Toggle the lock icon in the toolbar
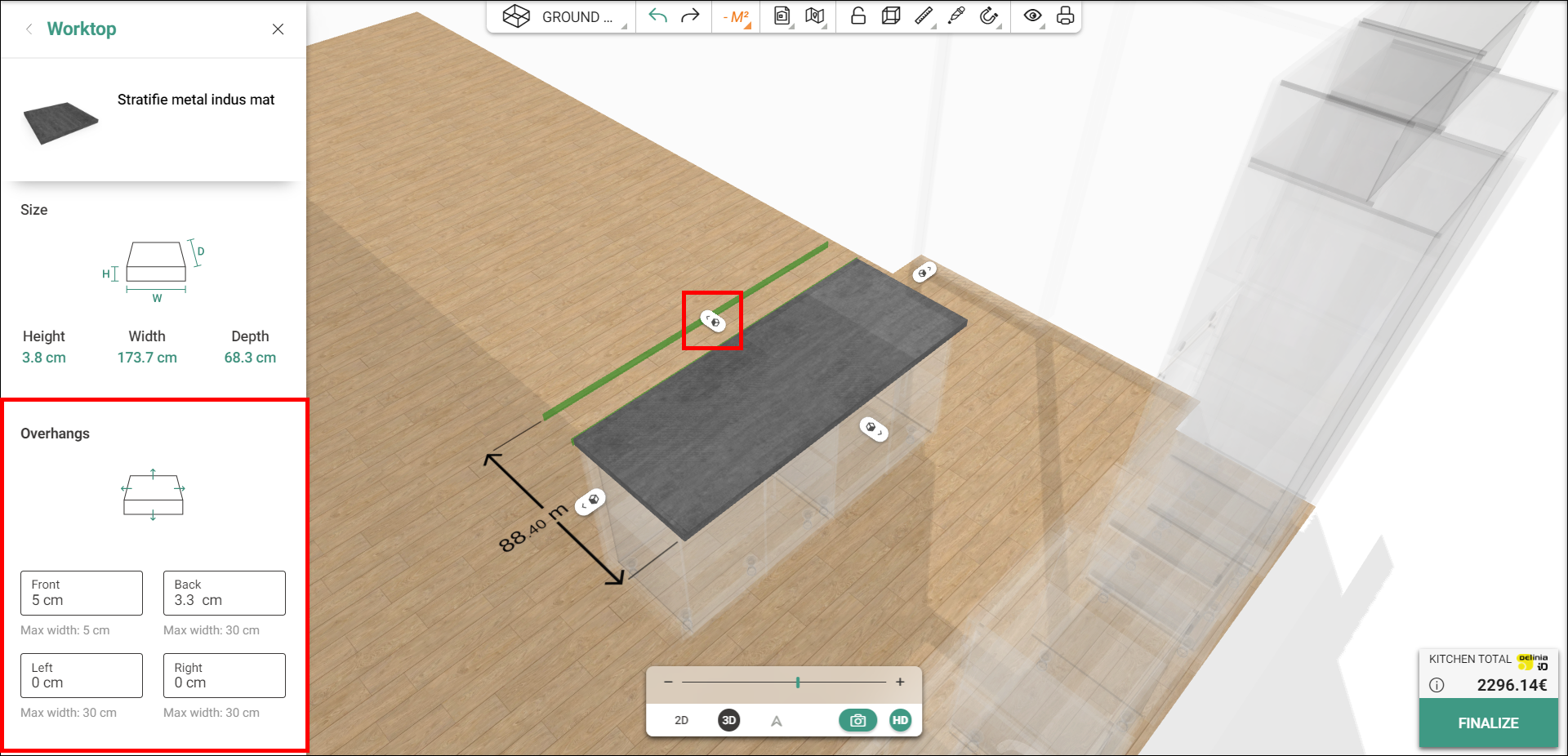 857,16
